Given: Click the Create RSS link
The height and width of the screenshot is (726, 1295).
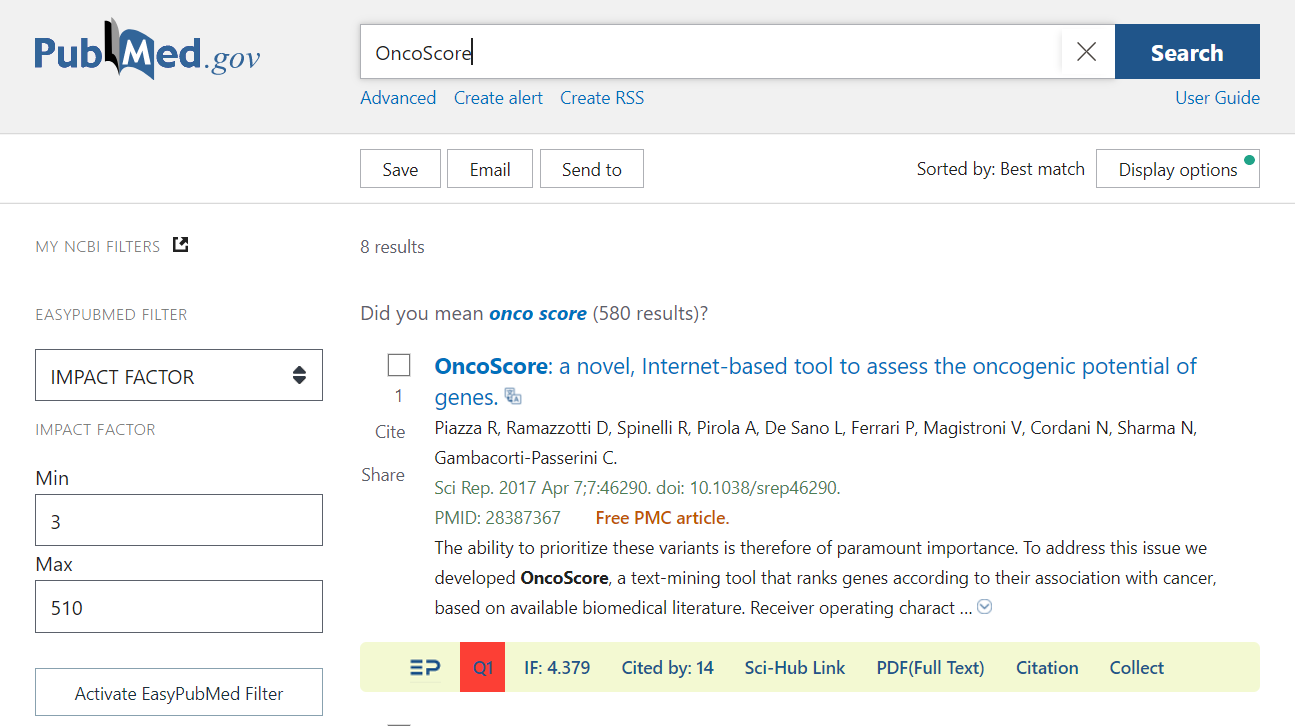Looking at the screenshot, I should (602, 98).
